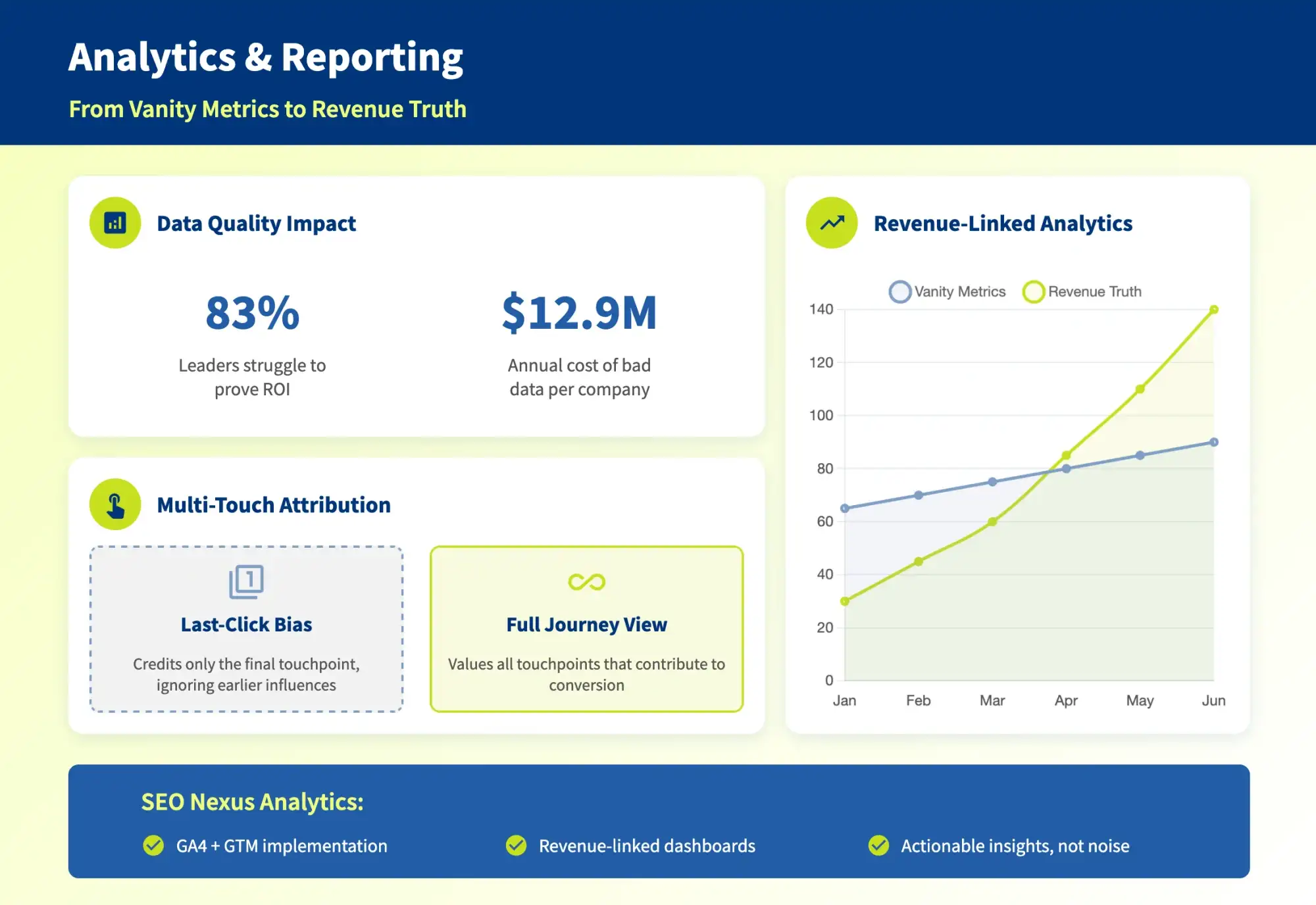Screen dimensions: 1316x905
Task: Select the infinity icon above Full Journey View
Action: [586, 581]
